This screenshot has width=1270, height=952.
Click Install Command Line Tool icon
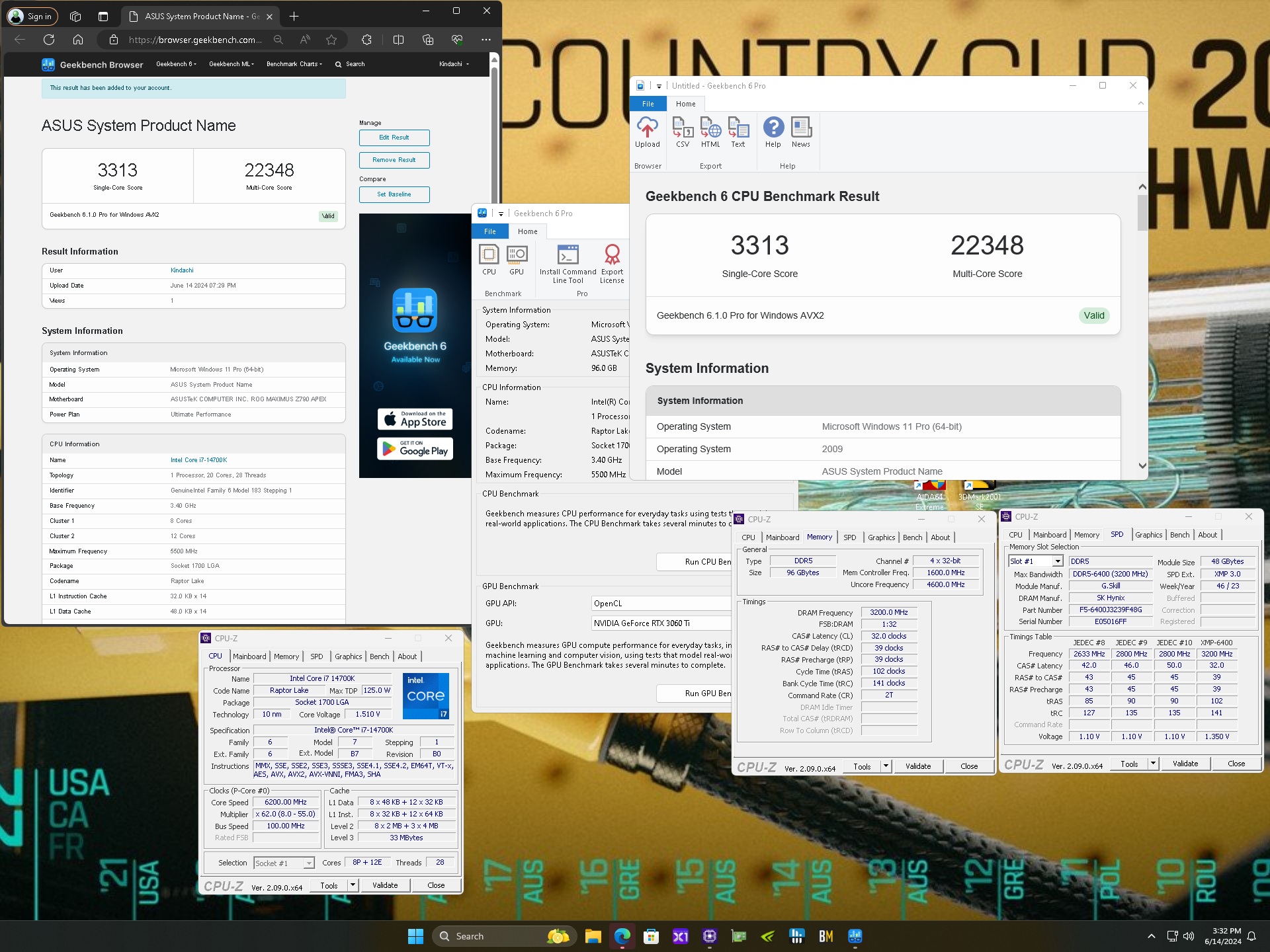(x=568, y=264)
